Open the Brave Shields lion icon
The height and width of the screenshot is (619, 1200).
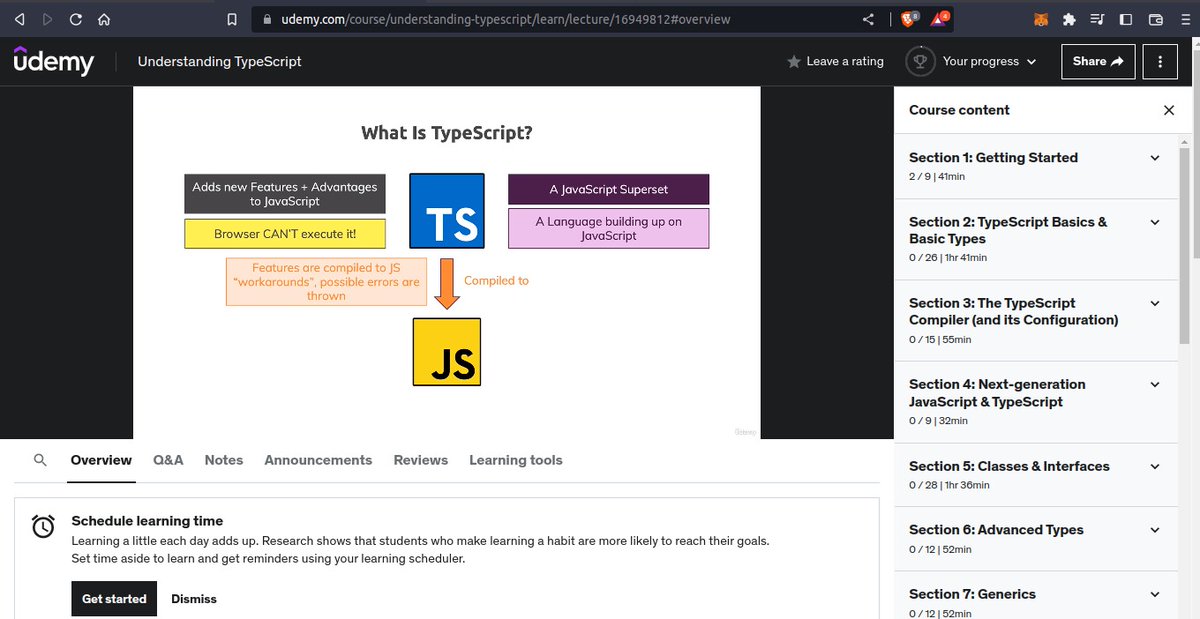click(x=909, y=18)
